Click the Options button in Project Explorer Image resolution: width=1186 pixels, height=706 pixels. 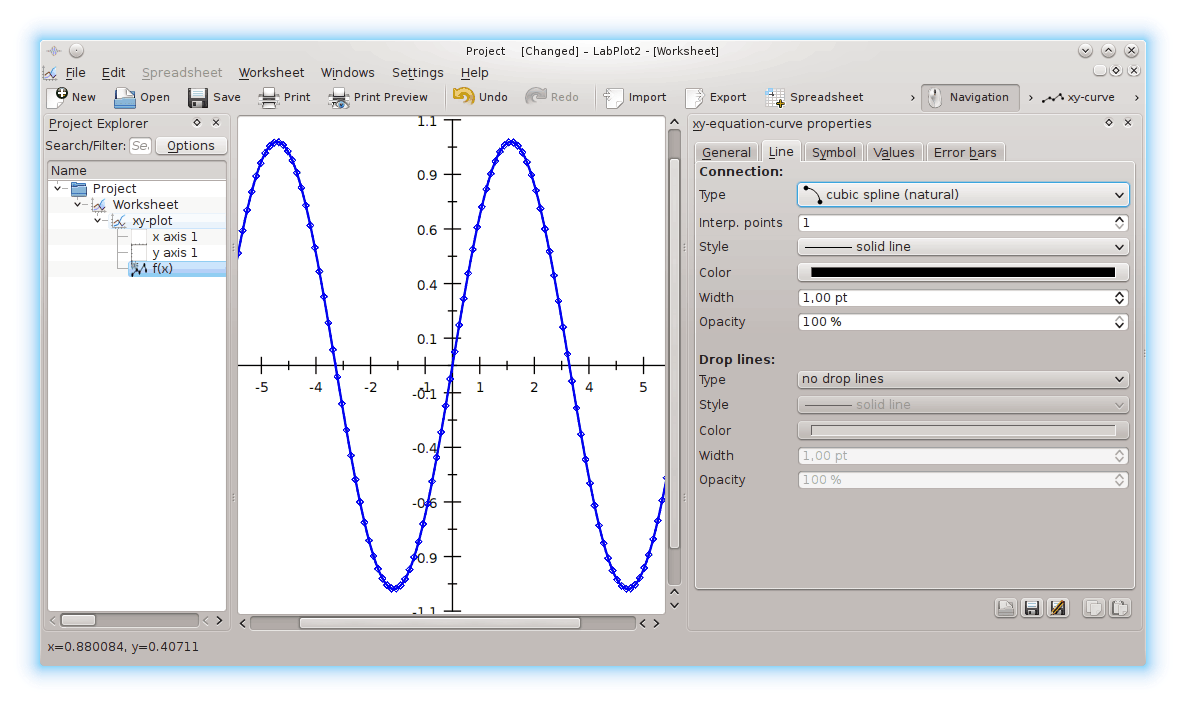coord(190,146)
